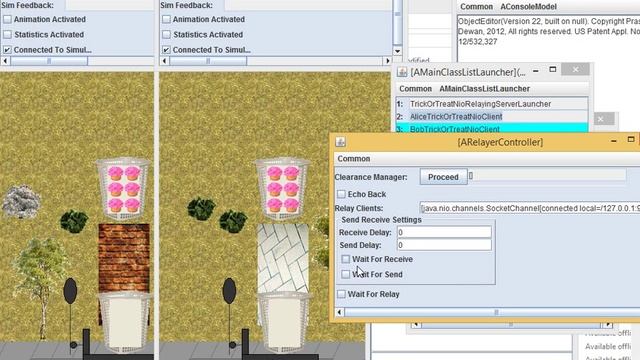Maximize the ARelayerController window
Image resolution: width=640 pixels, height=360 pixels.
click(x=631, y=140)
